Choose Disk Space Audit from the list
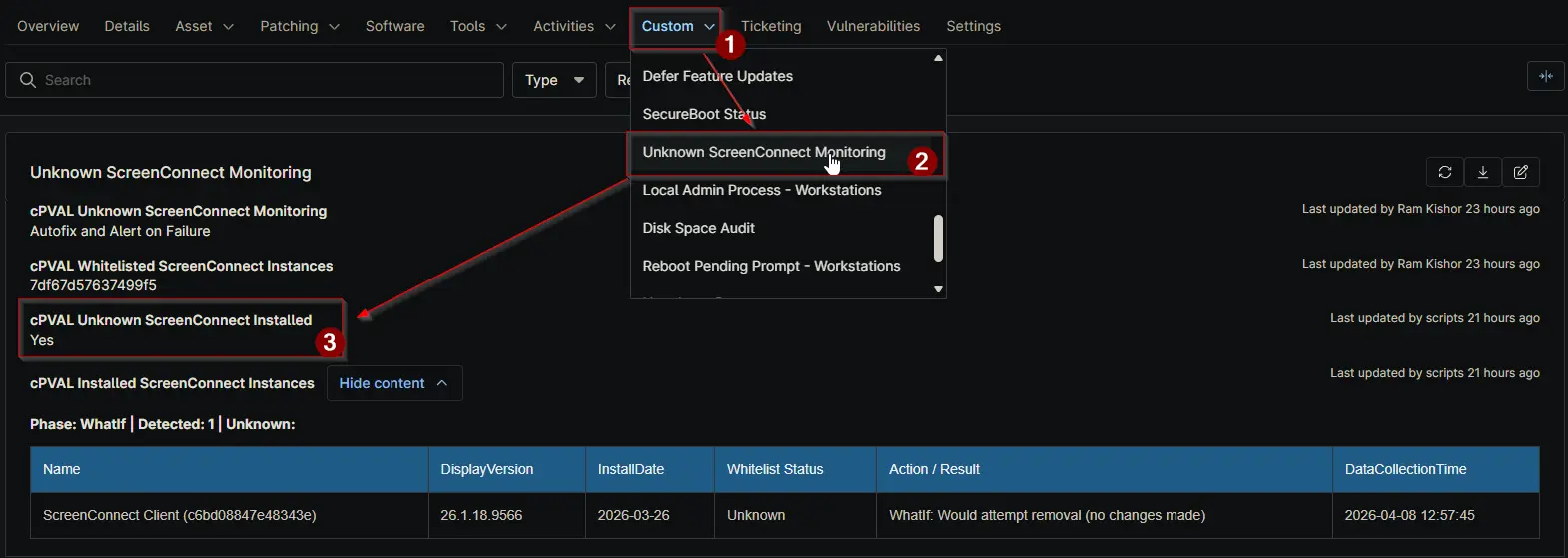This screenshot has height=558, width=1568. 699,228
